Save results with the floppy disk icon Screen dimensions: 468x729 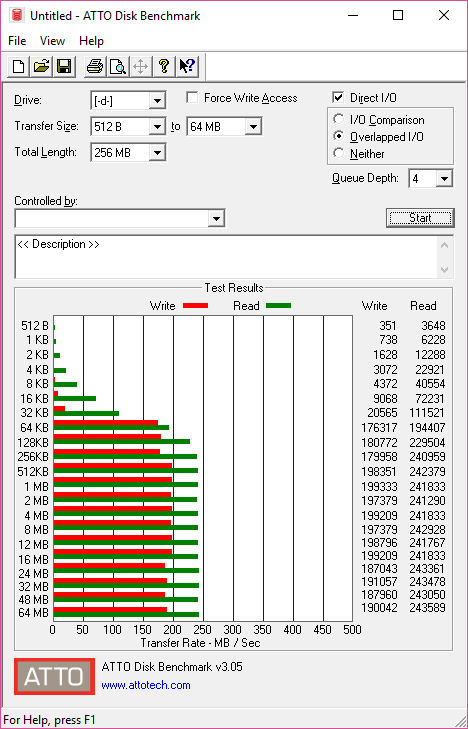click(x=64, y=66)
